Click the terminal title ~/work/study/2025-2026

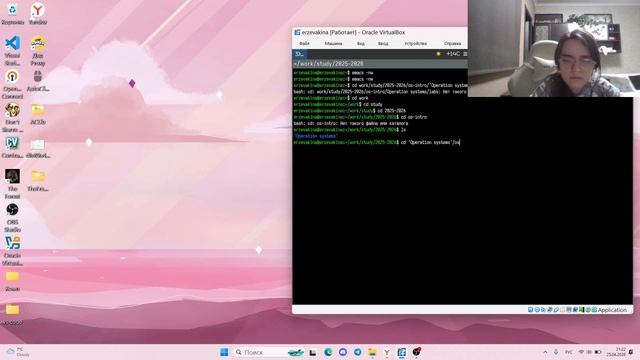point(329,64)
